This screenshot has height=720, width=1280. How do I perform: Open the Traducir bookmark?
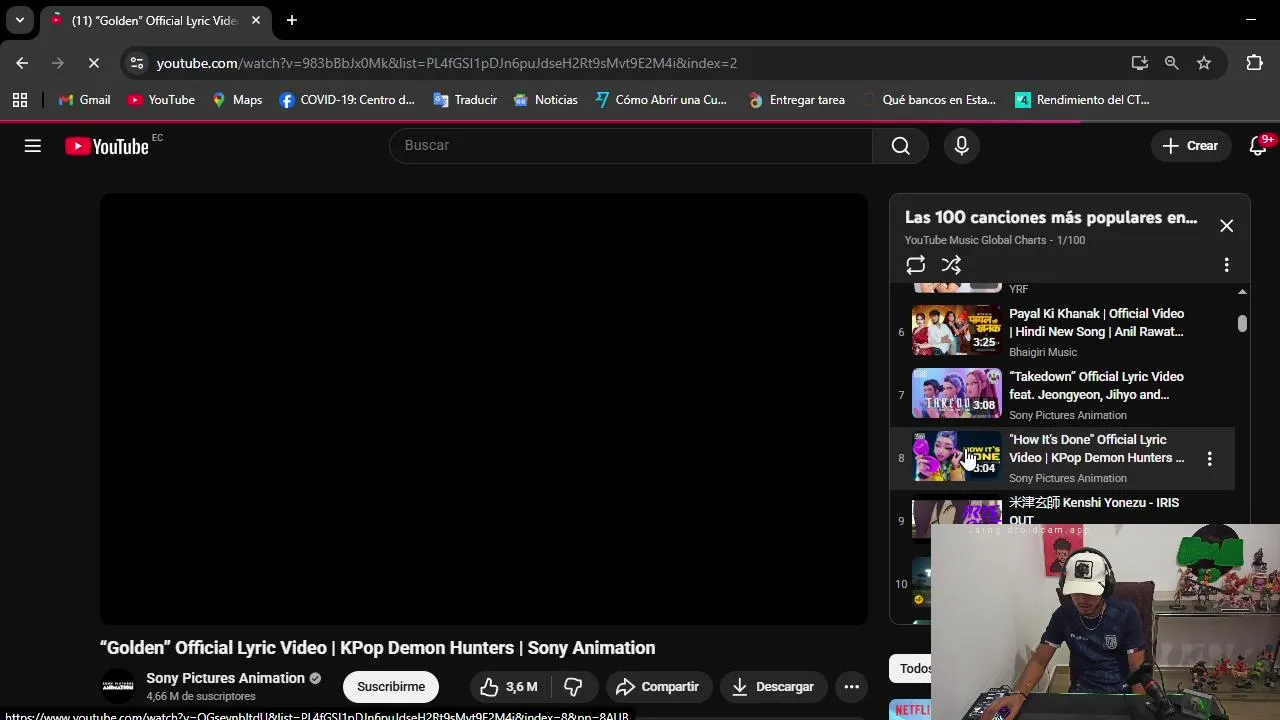(465, 100)
